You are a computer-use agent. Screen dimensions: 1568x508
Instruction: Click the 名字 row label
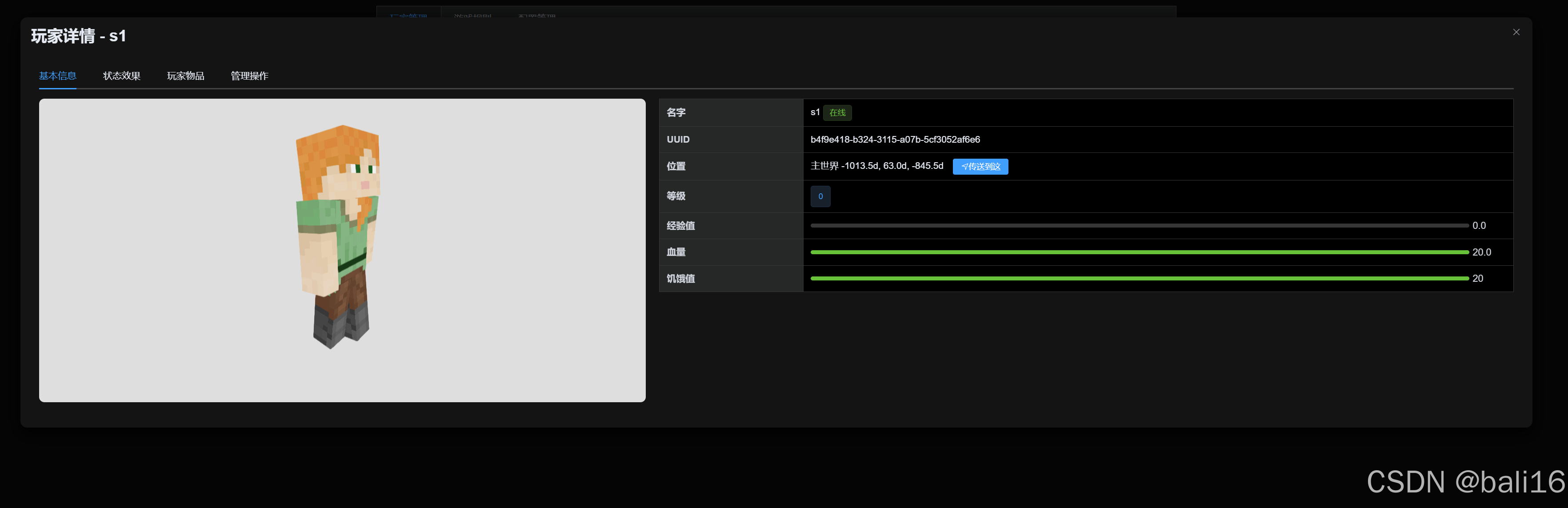tap(676, 112)
